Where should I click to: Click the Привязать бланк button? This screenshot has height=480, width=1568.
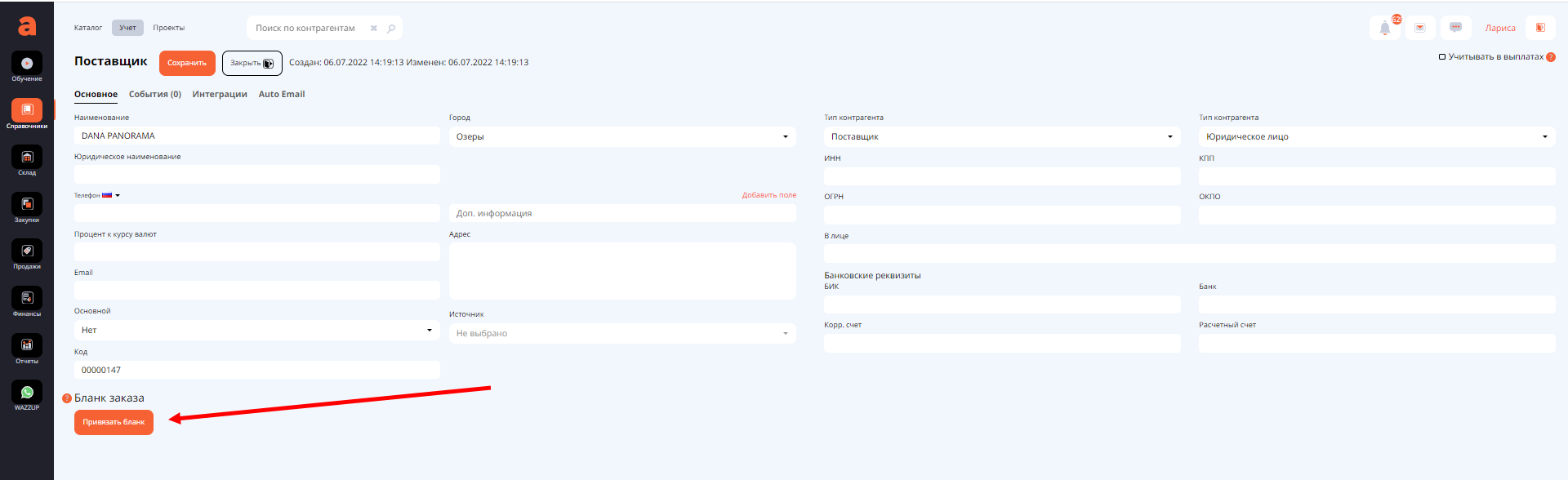pyautogui.click(x=114, y=422)
